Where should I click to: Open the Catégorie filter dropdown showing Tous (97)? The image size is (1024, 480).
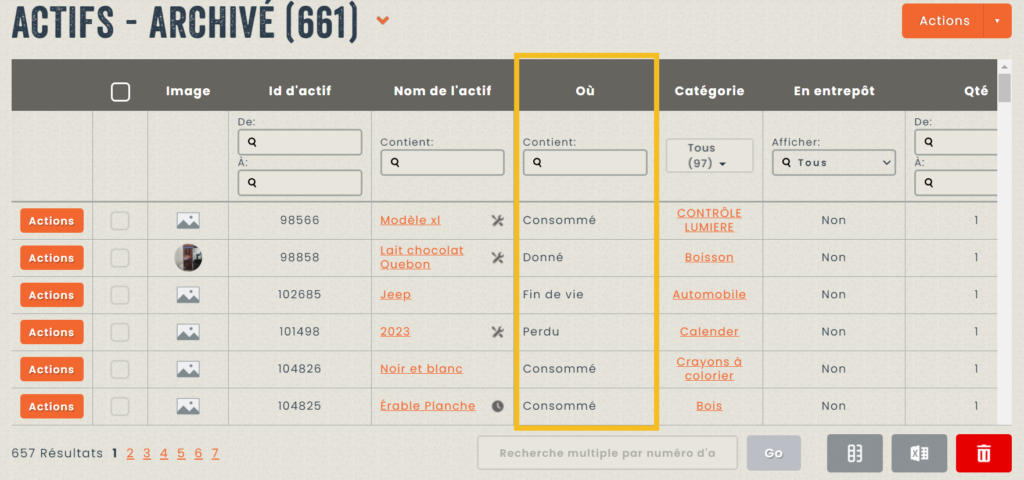pos(709,156)
